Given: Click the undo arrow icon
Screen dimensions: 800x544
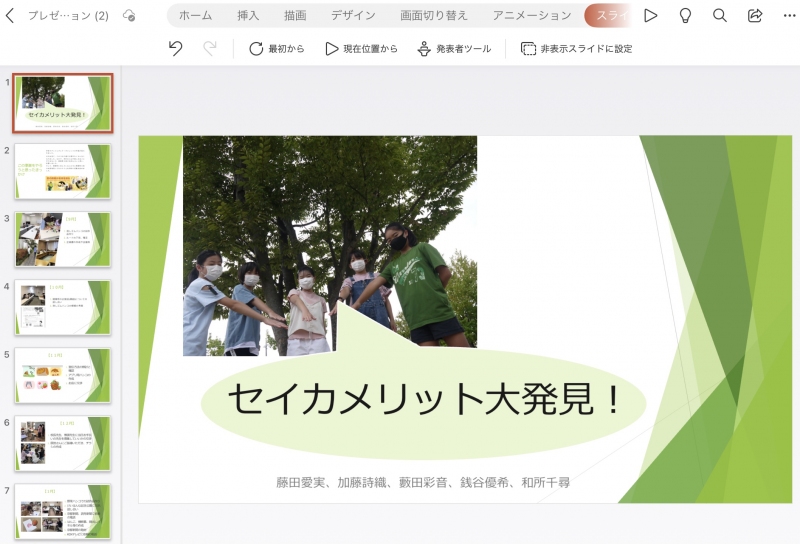Looking at the screenshot, I should [x=175, y=48].
